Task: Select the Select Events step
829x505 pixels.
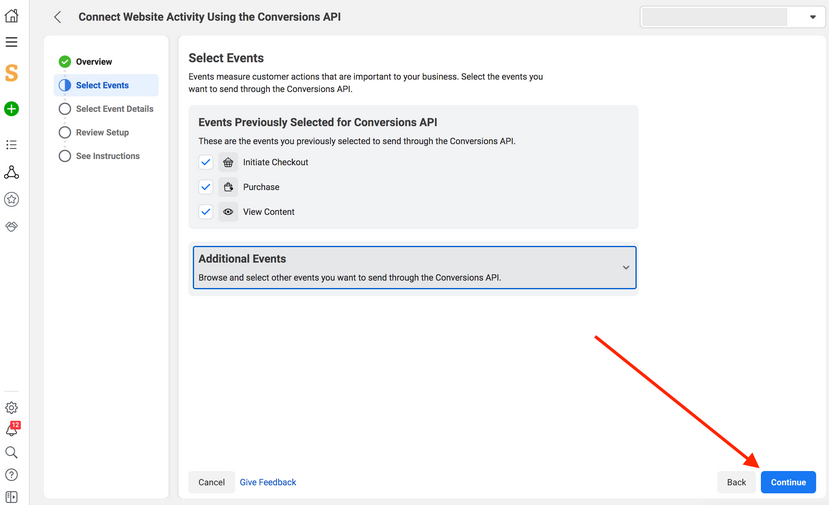Action: point(106,85)
